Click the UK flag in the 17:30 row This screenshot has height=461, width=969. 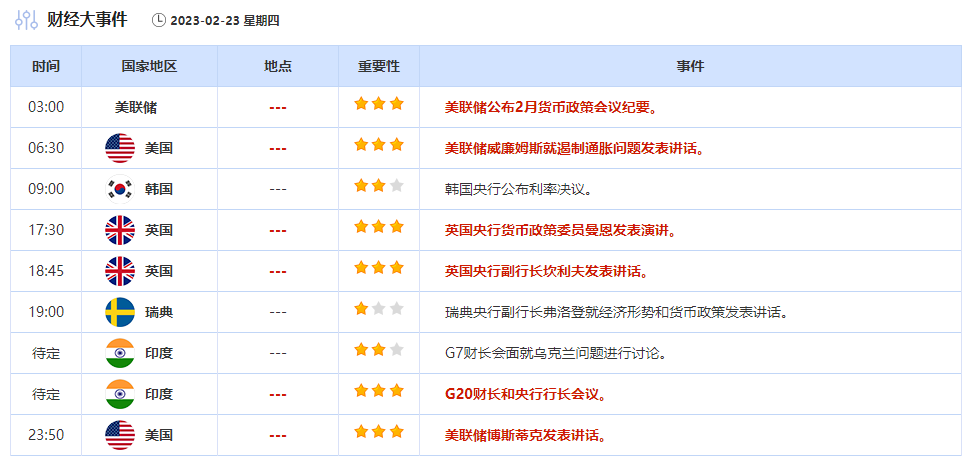[120, 230]
